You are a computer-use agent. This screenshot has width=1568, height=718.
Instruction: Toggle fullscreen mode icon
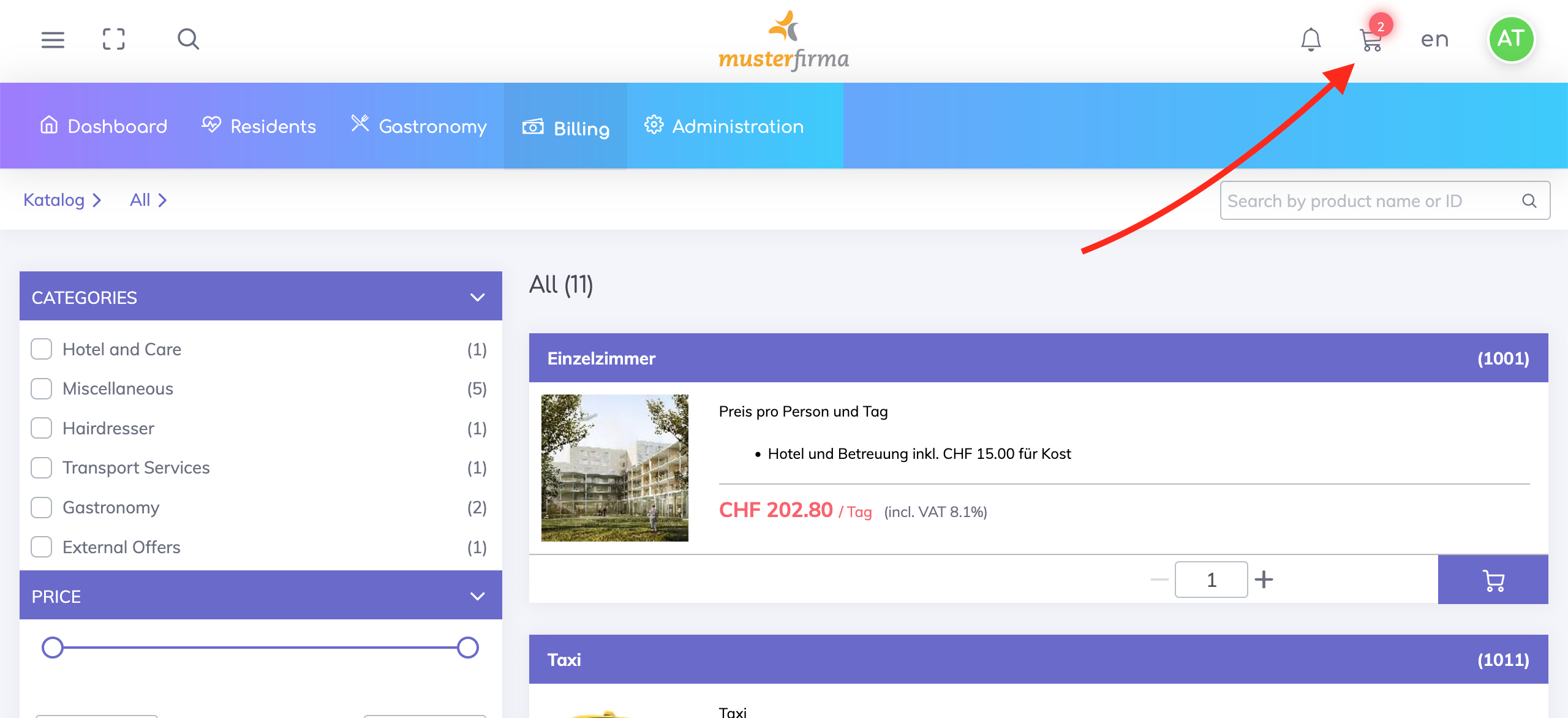114,40
